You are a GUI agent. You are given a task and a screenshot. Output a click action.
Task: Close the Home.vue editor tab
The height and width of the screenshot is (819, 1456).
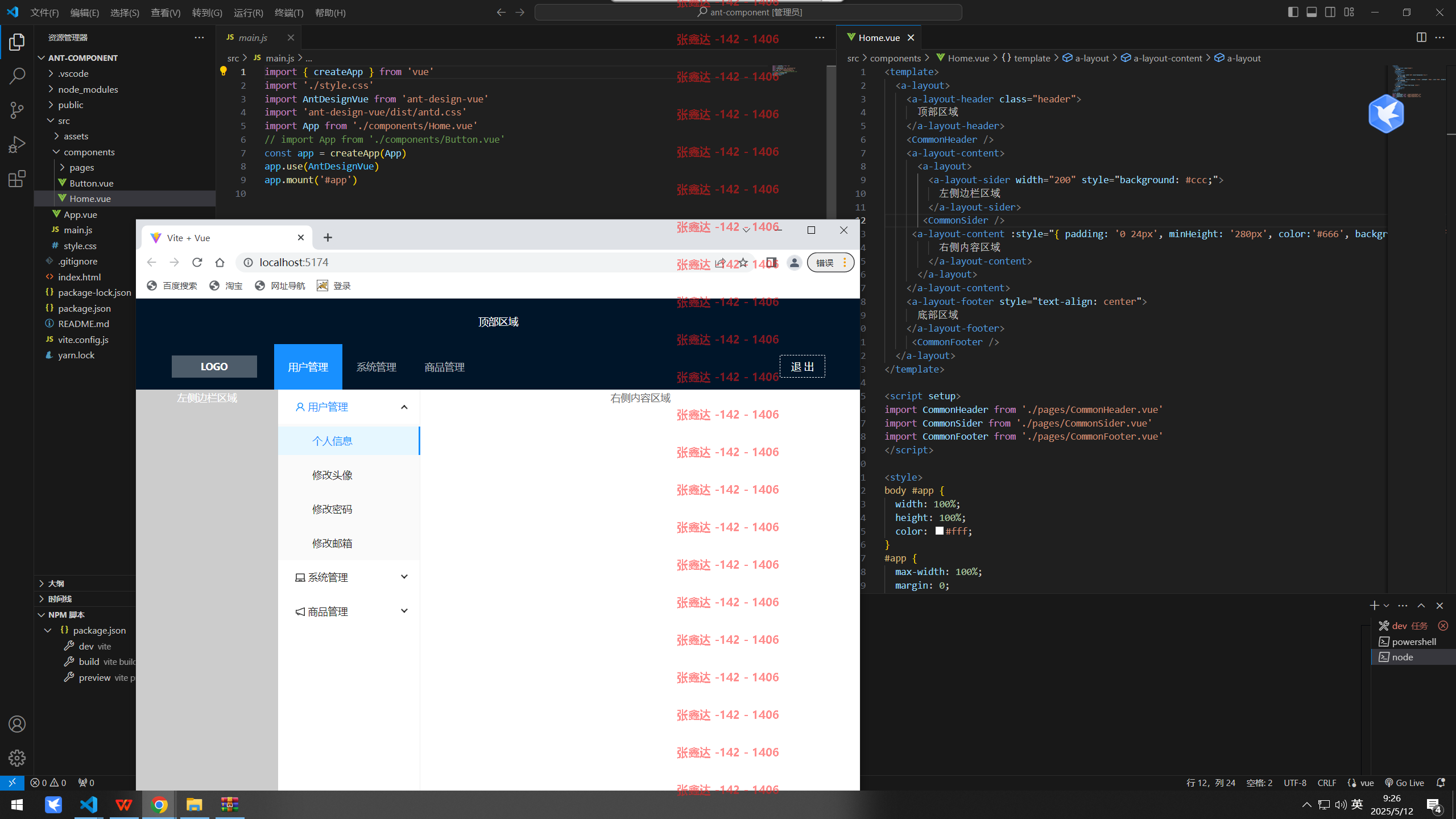tap(911, 38)
